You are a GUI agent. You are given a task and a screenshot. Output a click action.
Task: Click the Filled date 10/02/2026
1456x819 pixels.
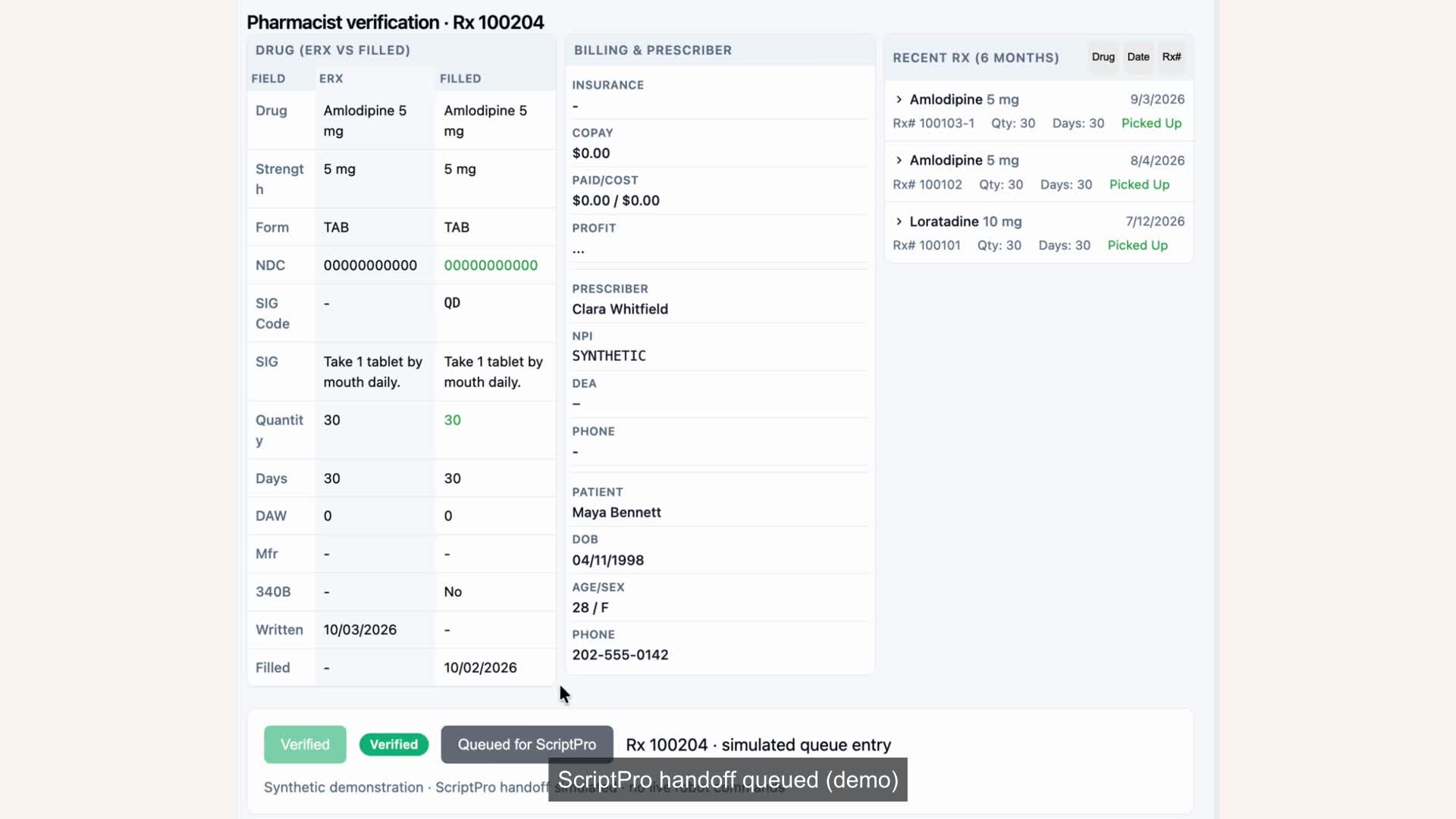click(480, 668)
